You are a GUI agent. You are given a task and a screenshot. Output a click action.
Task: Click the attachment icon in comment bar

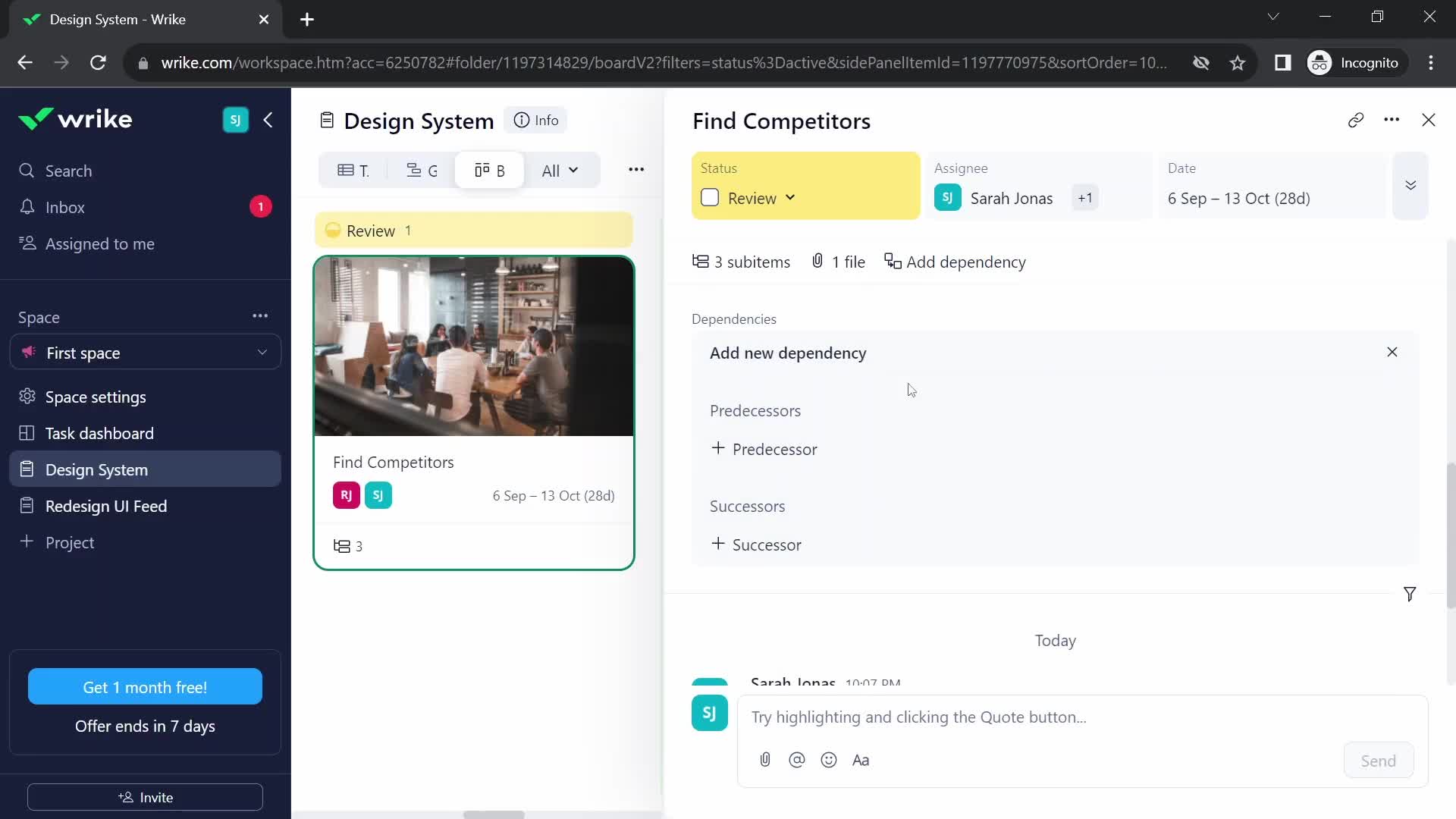tap(764, 760)
